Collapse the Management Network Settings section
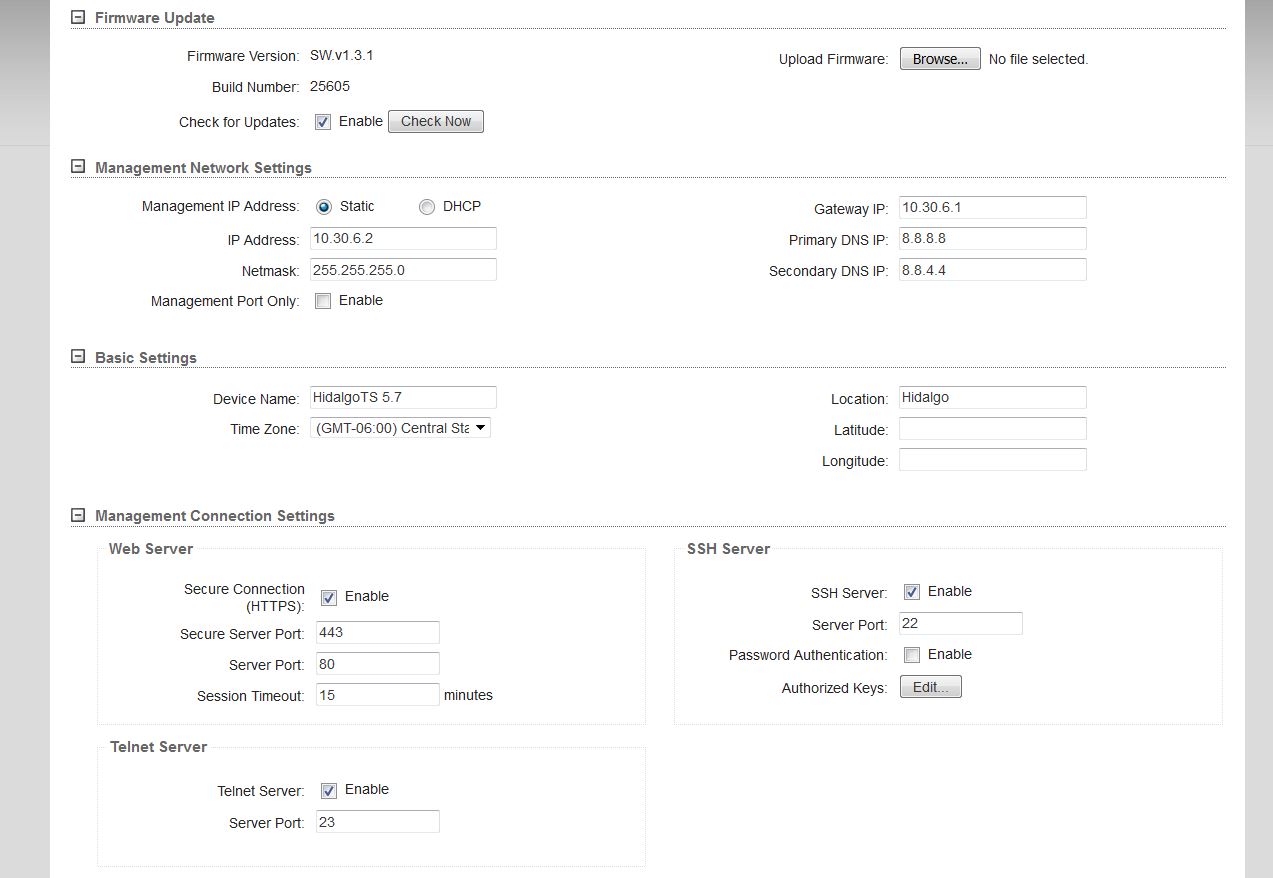This screenshot has height=878, width=1273. click(x=78, y=167)
